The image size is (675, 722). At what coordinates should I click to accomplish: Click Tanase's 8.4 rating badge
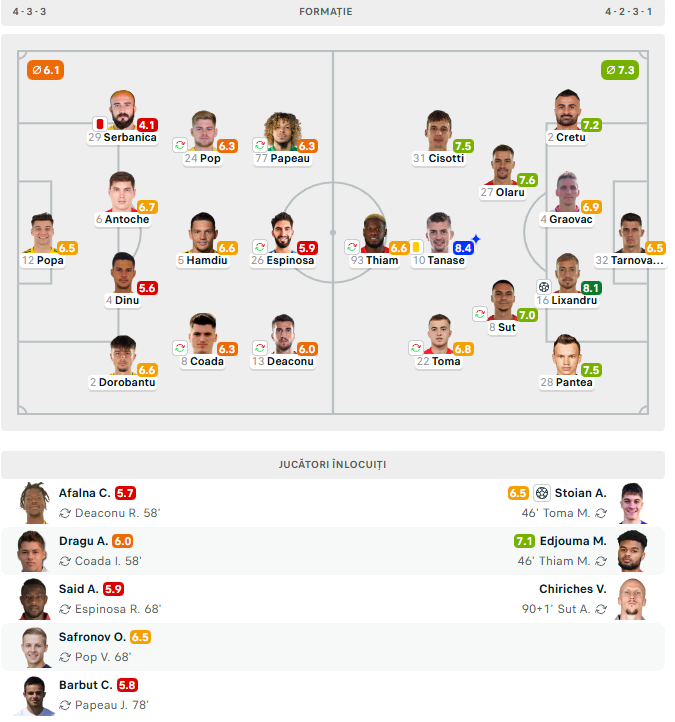tap(463, 248)
